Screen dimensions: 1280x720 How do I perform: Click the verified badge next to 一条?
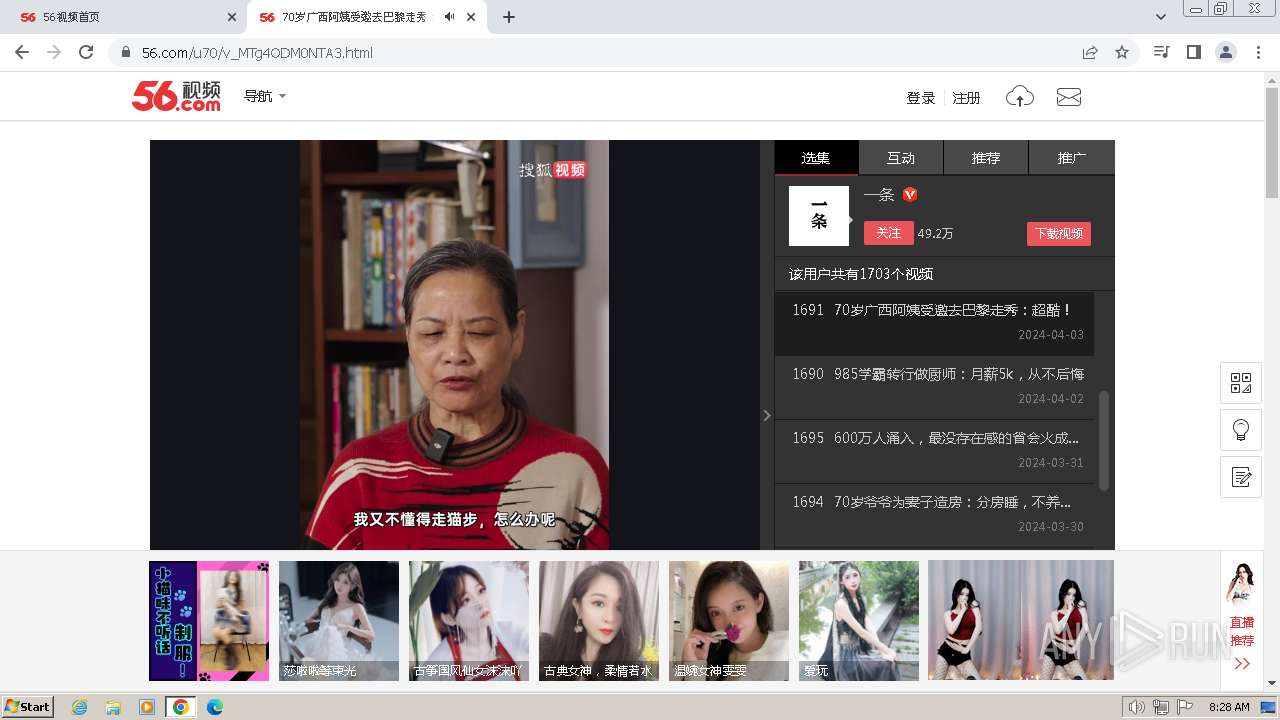[910, 194]
